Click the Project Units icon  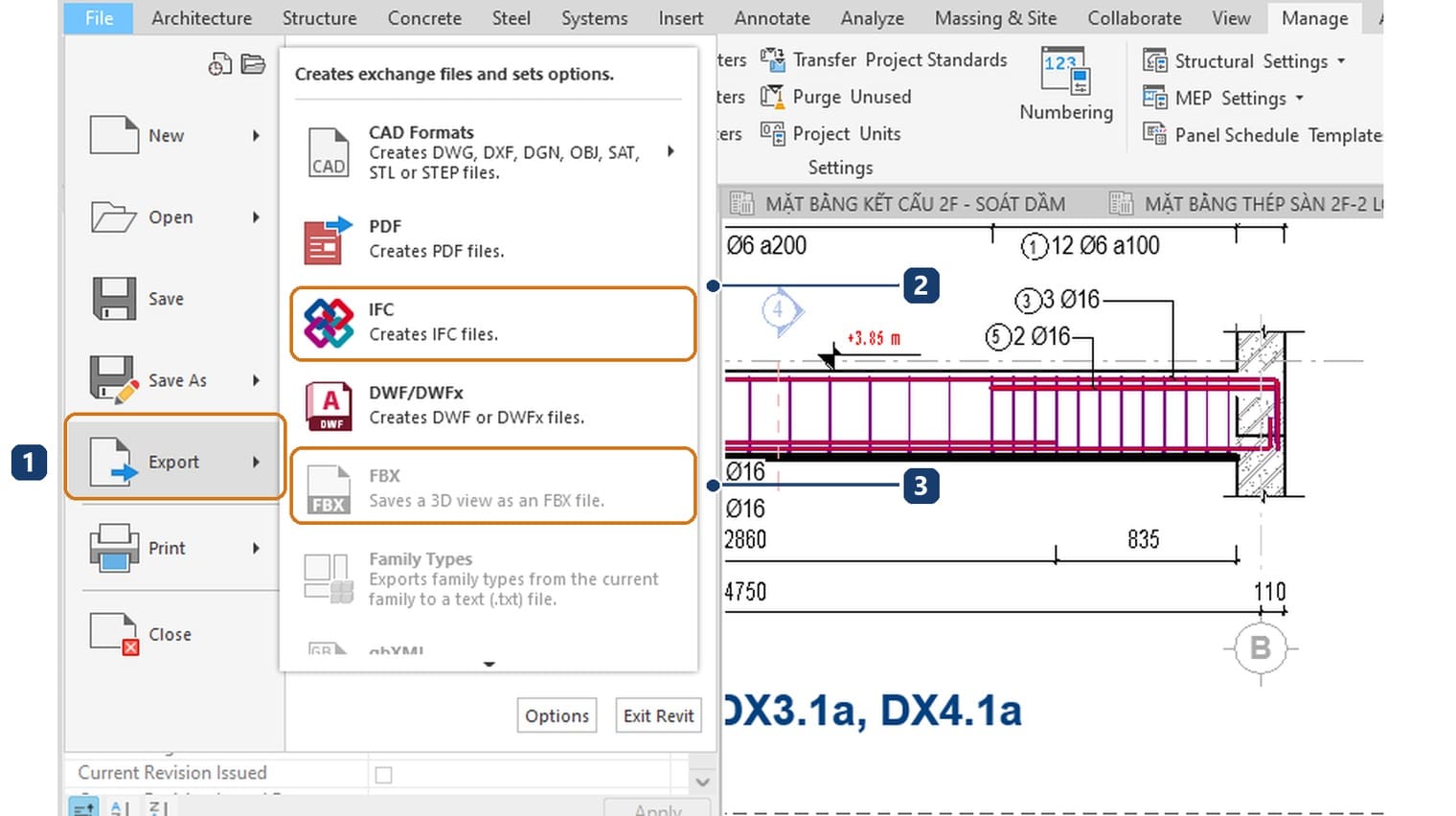click(x=772, y=133)
